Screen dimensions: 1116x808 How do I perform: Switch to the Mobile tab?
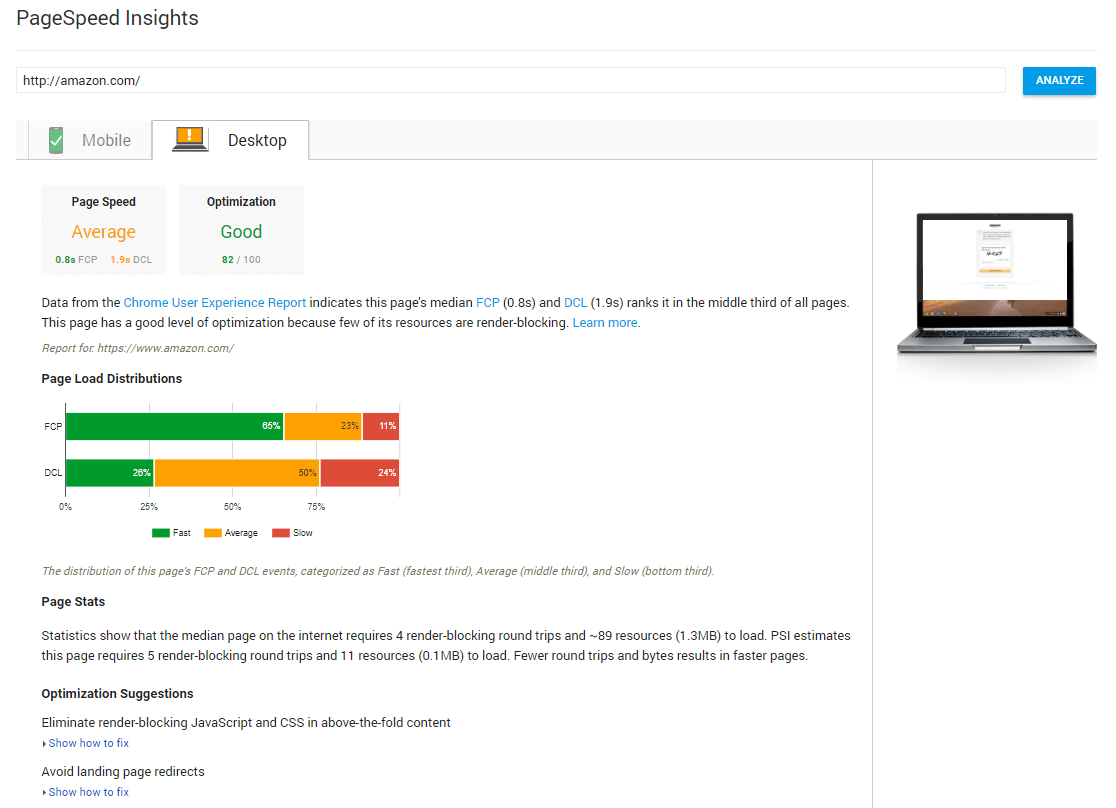[x=90, y=140]
